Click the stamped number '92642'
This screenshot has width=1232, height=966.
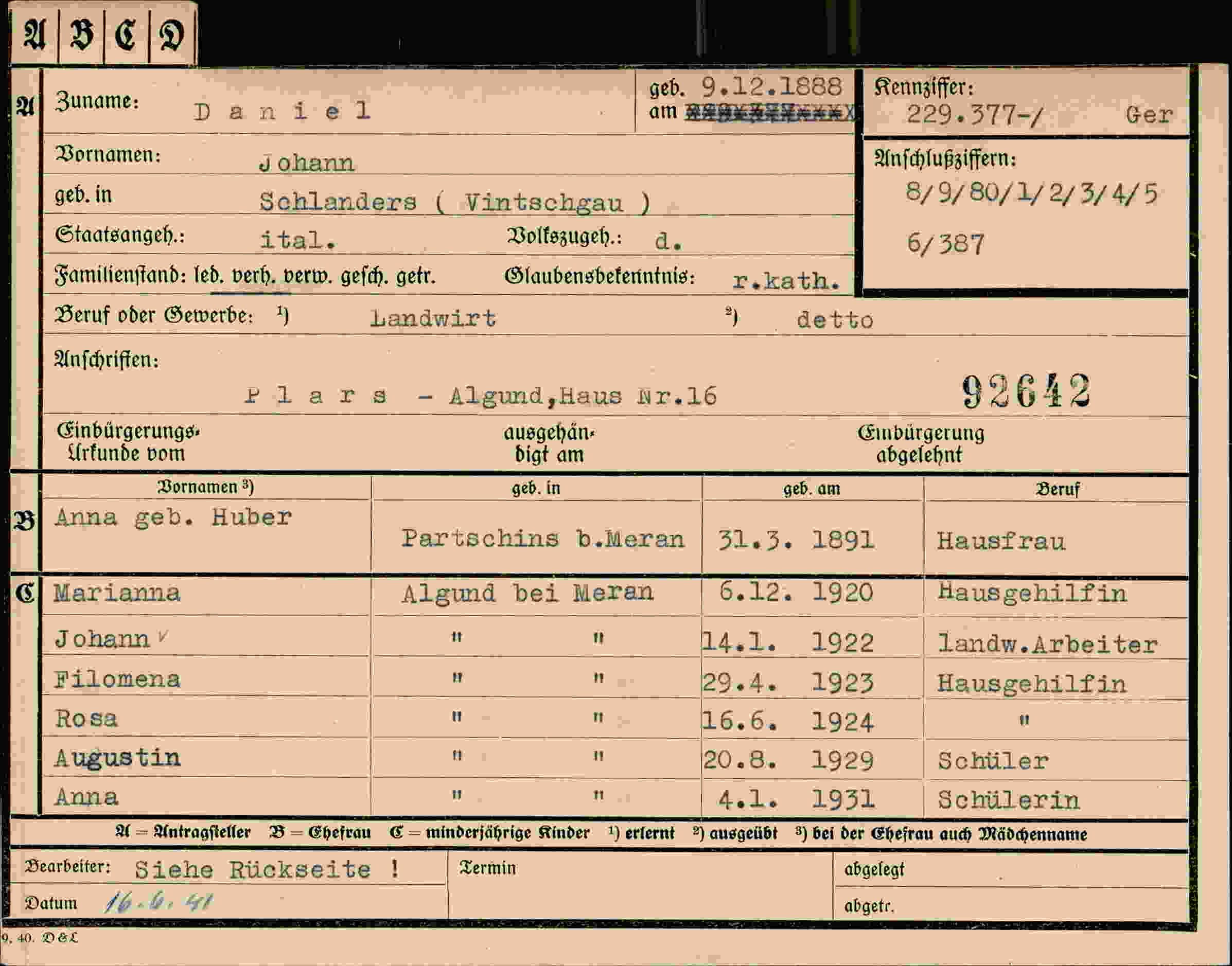click(x=1026, y=391)
